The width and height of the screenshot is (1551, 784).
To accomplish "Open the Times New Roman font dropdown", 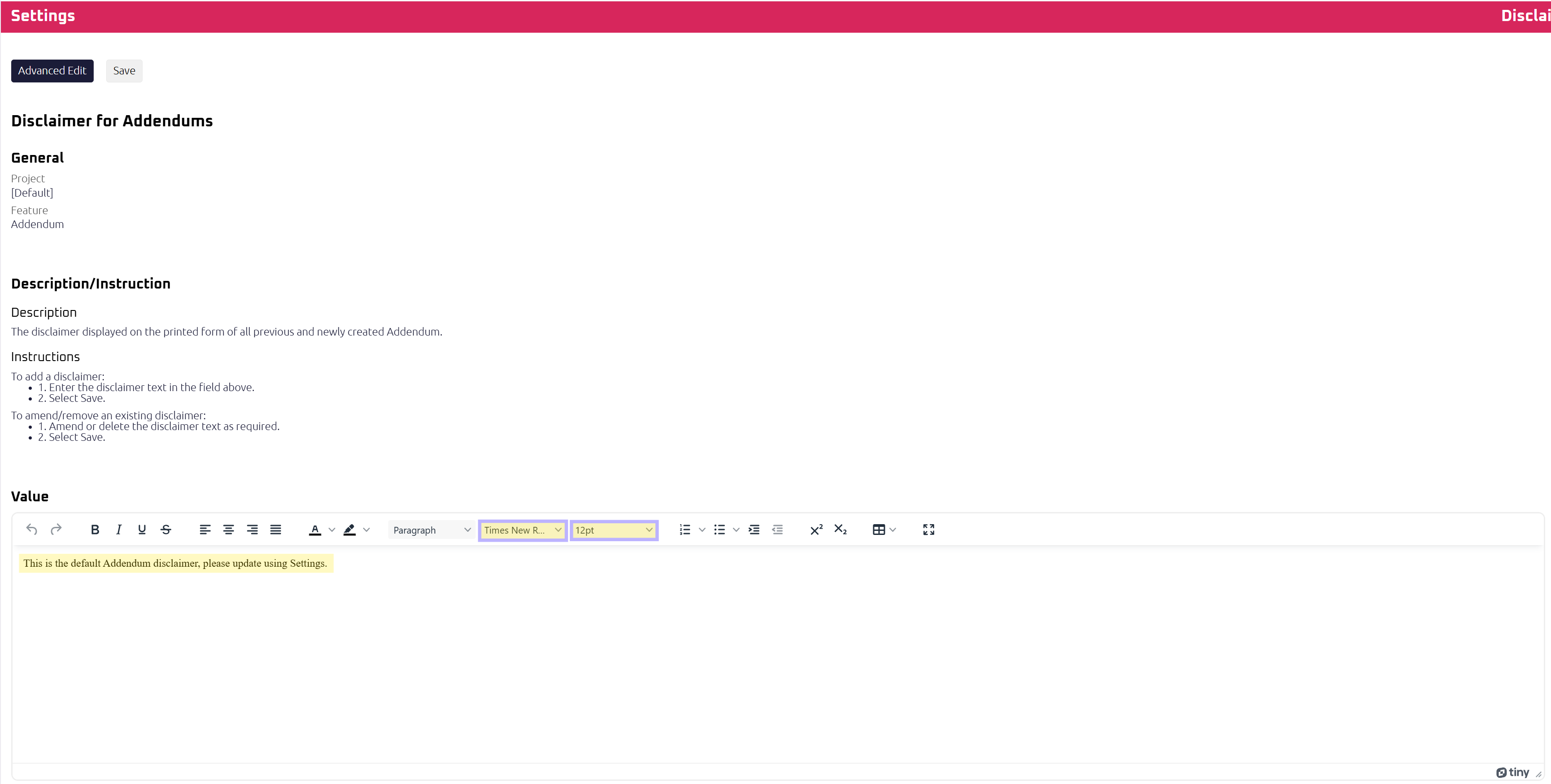I will tap(523, 530).
